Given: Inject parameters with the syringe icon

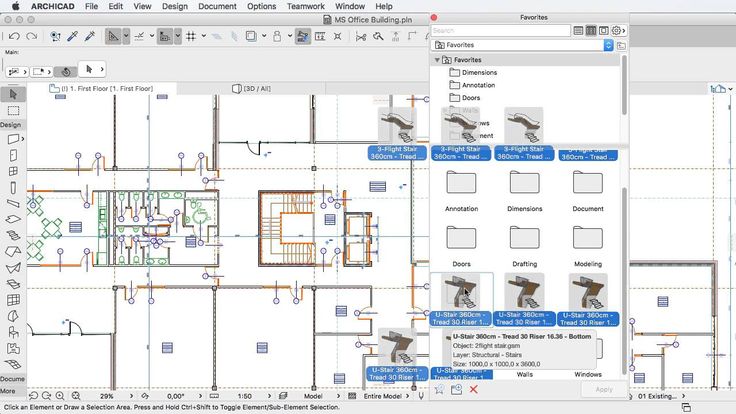Looking at the screenshot, I should 88,36.
